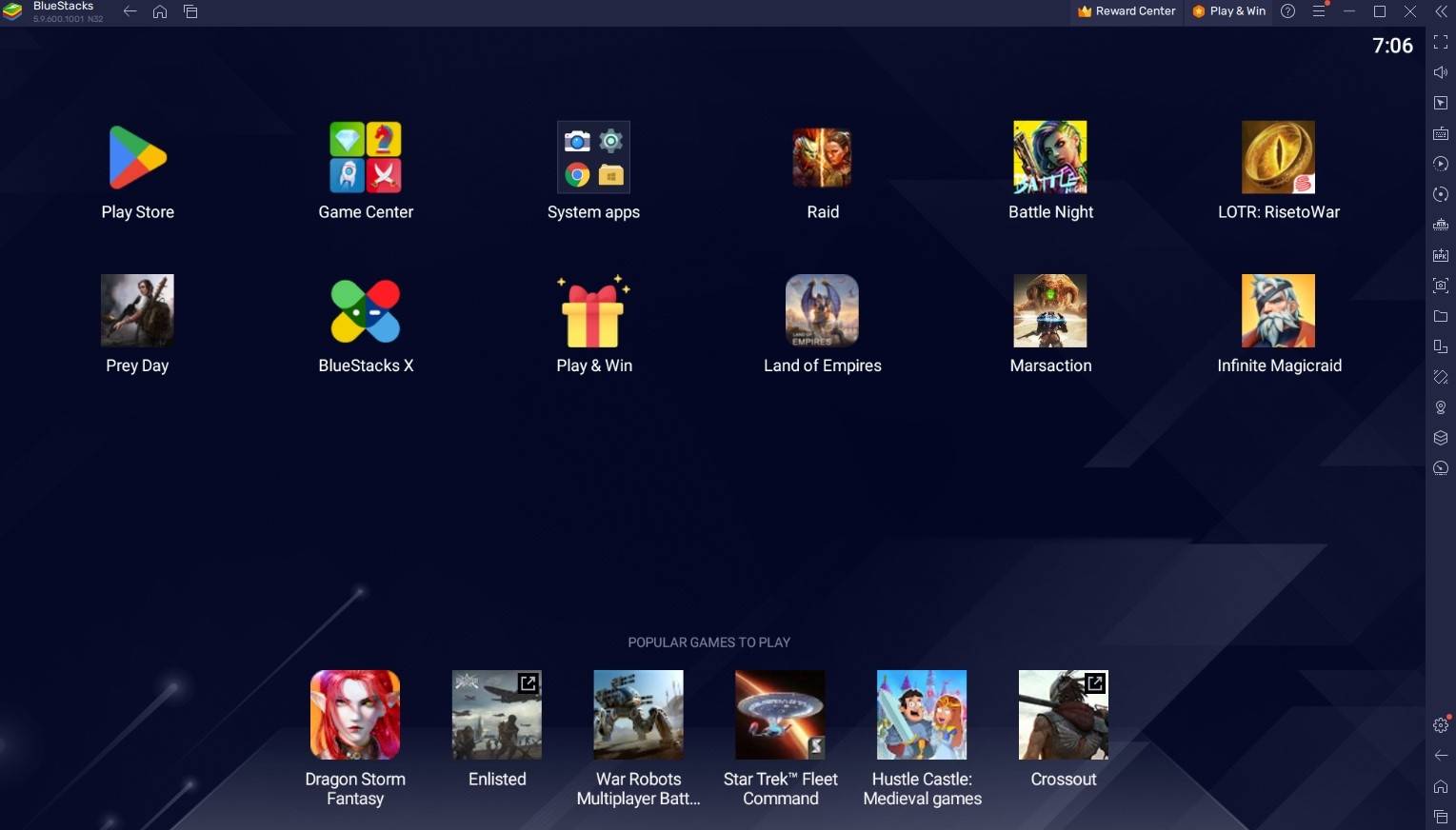The width and height of the screenshot is (1456, 830).
Task: Start the Raid game
Action: [822, 157]
